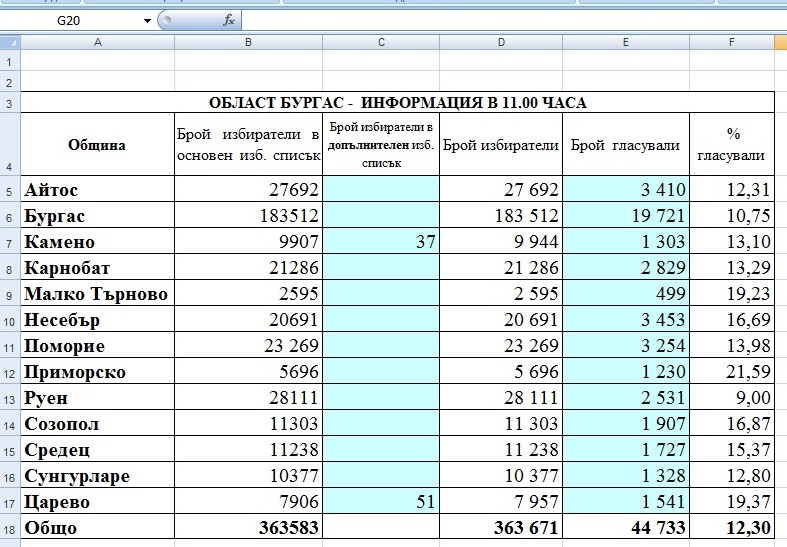Click value 23 269 in column B
Image resolution: width=787 pixels, height=547 pixels.
tap(248, 346)
